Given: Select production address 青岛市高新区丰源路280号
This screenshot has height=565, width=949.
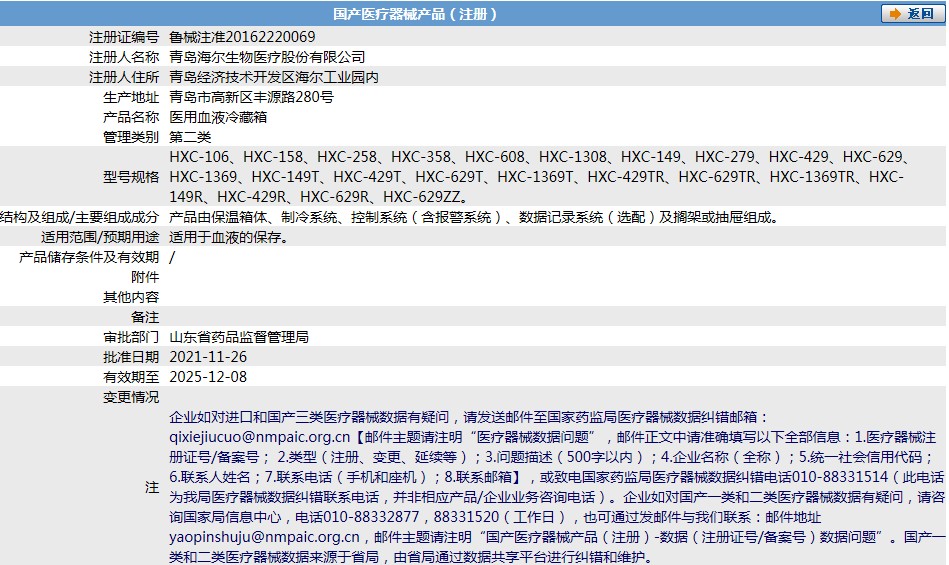Looking at the screenshot, I should 251,97.
